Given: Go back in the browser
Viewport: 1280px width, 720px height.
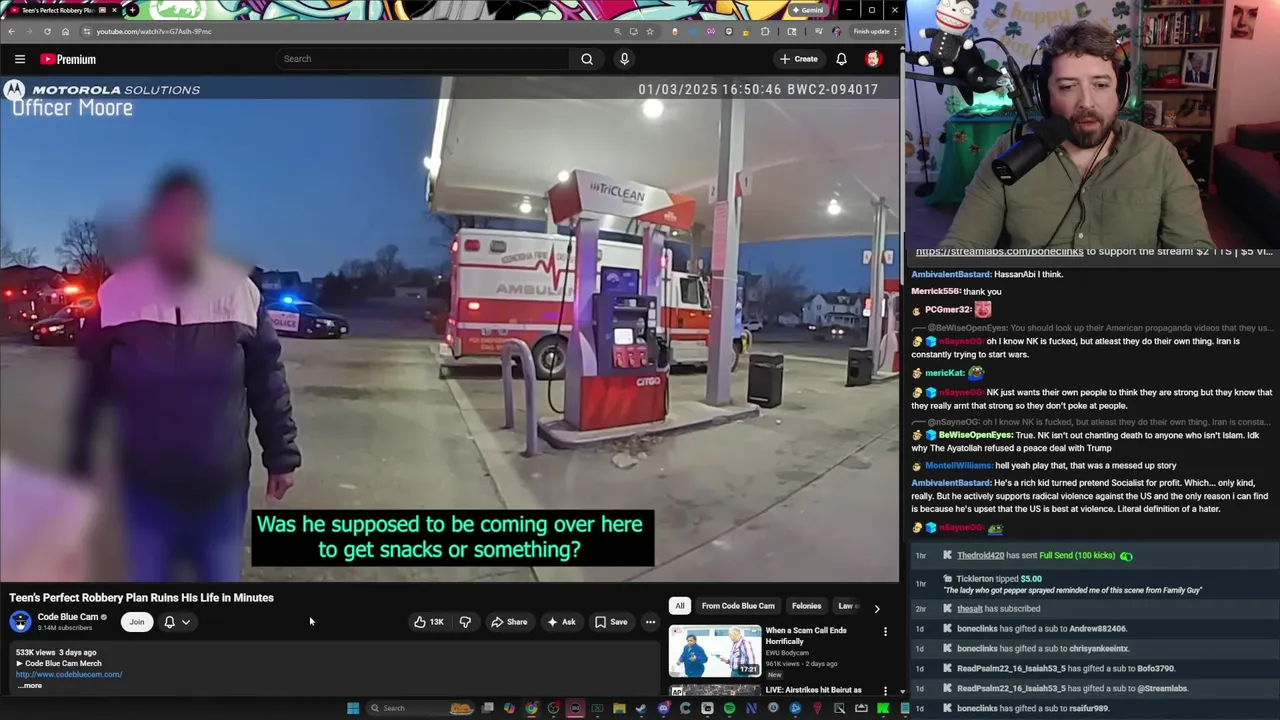Looking at the screenshot, I should pyautogui.click(x=11, y=31).
